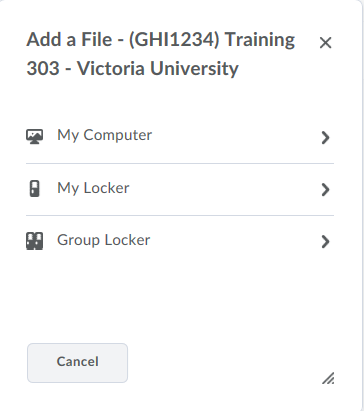The height and width of the screenshot is (411, 364).
Task: Choose upload from My Computer option row
Action: tap(180, 137)
